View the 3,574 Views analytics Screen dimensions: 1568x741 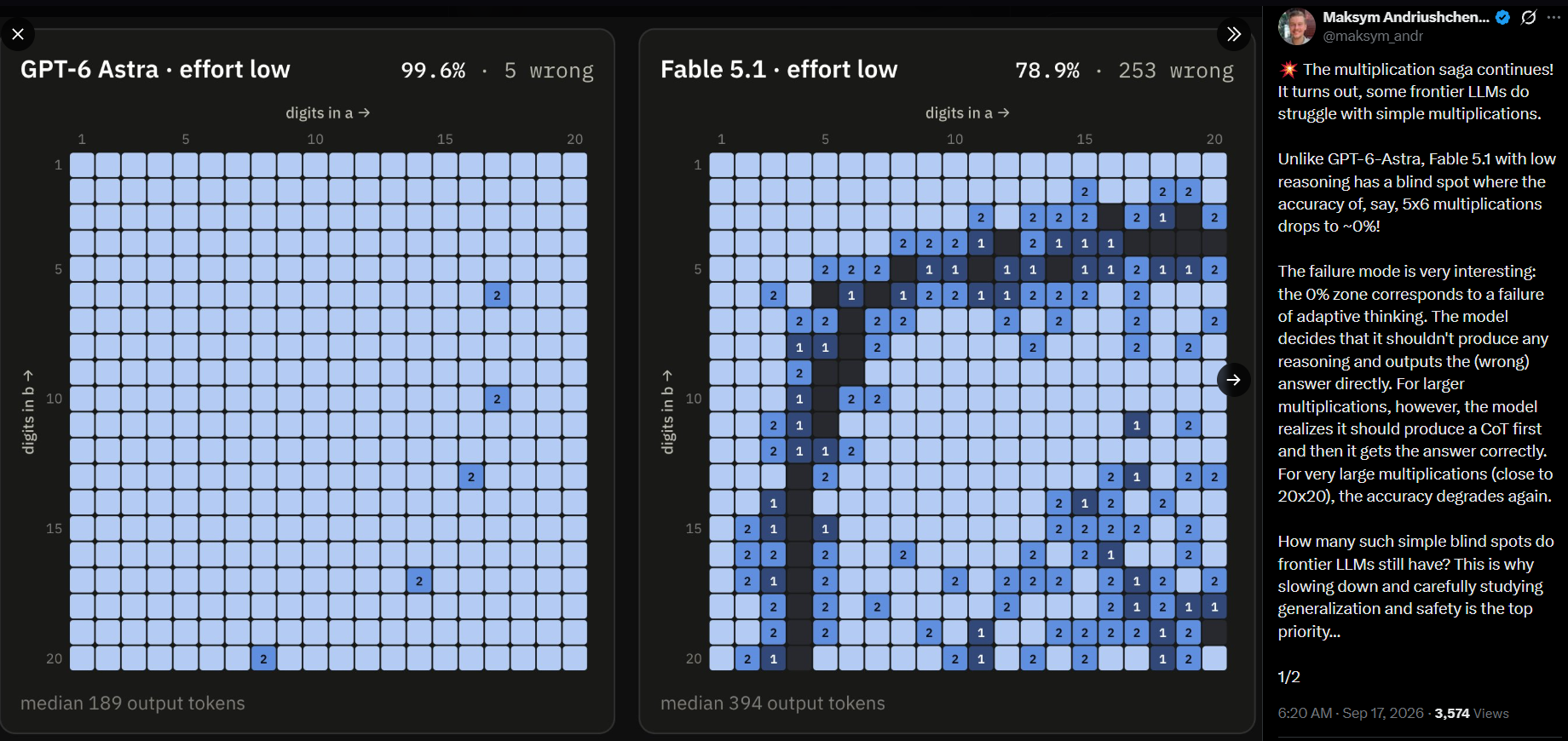pos(1472,713)
